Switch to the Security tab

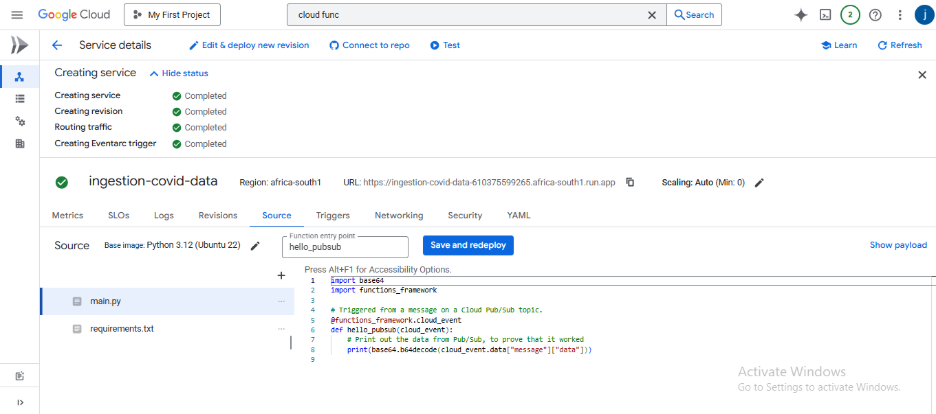[464, 215]
